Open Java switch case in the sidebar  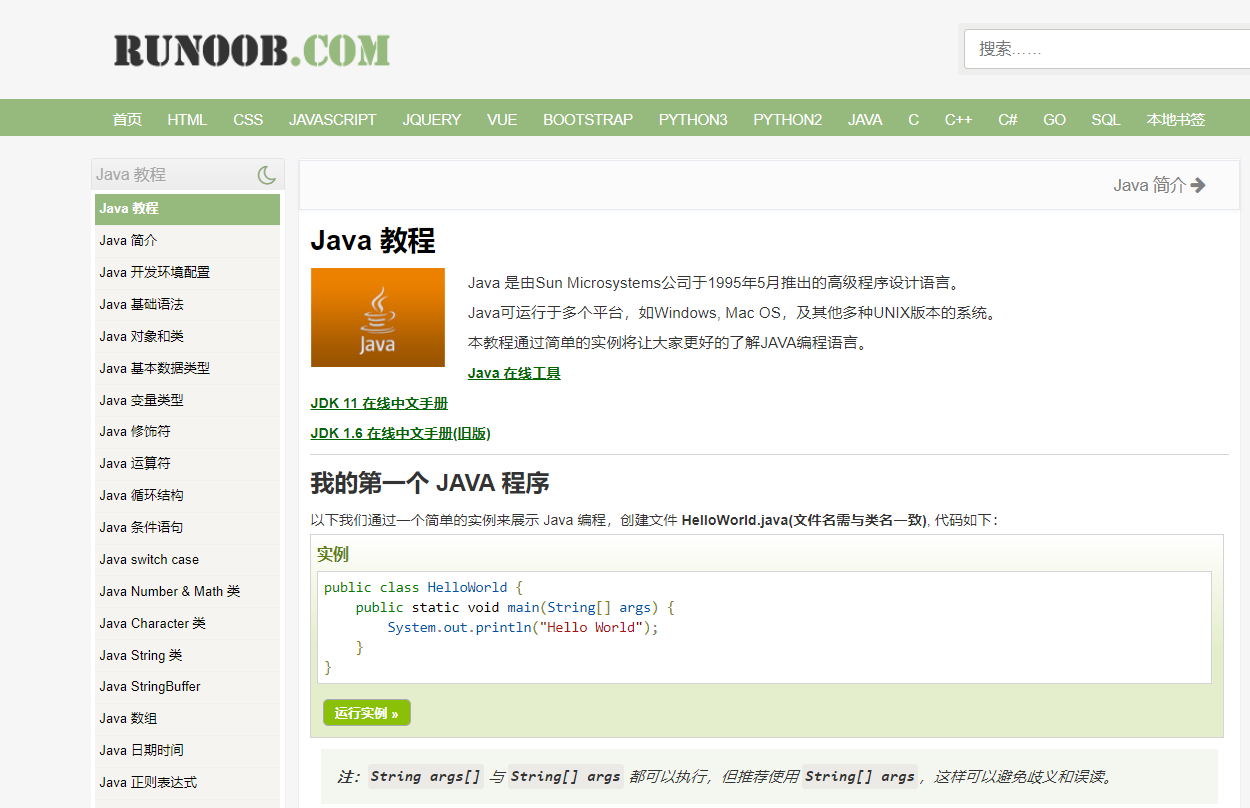(187, 560)
